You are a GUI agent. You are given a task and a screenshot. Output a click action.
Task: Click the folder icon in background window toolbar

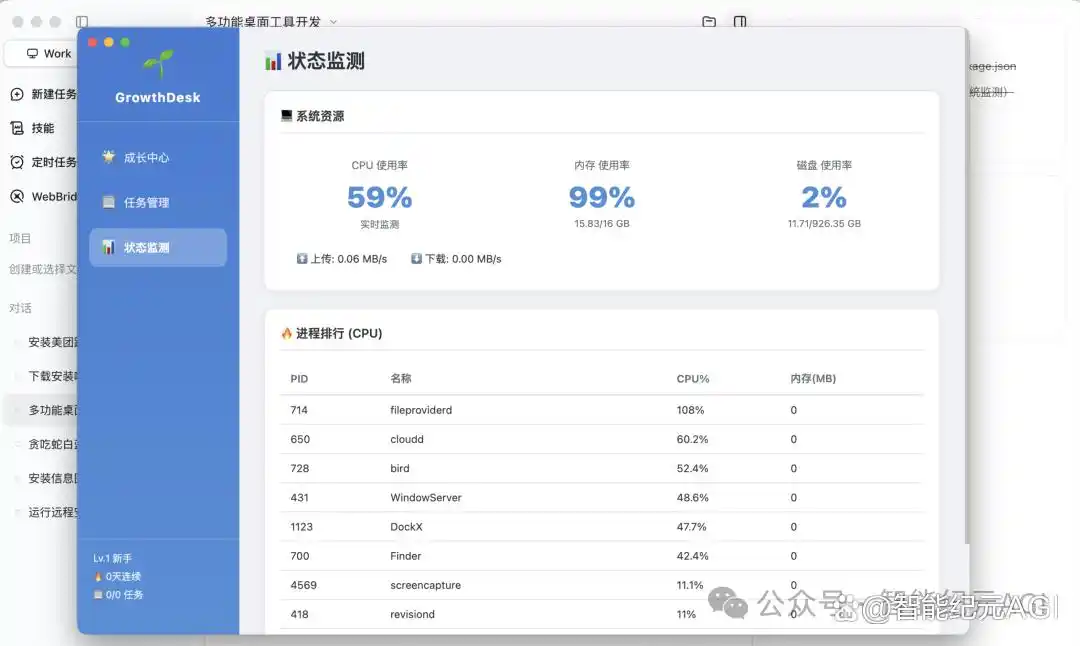[x=709, y=22]
